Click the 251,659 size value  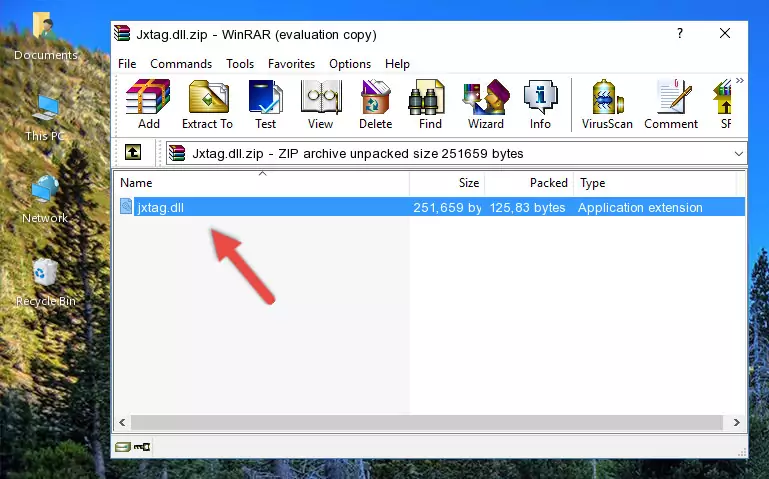[447, 207]
